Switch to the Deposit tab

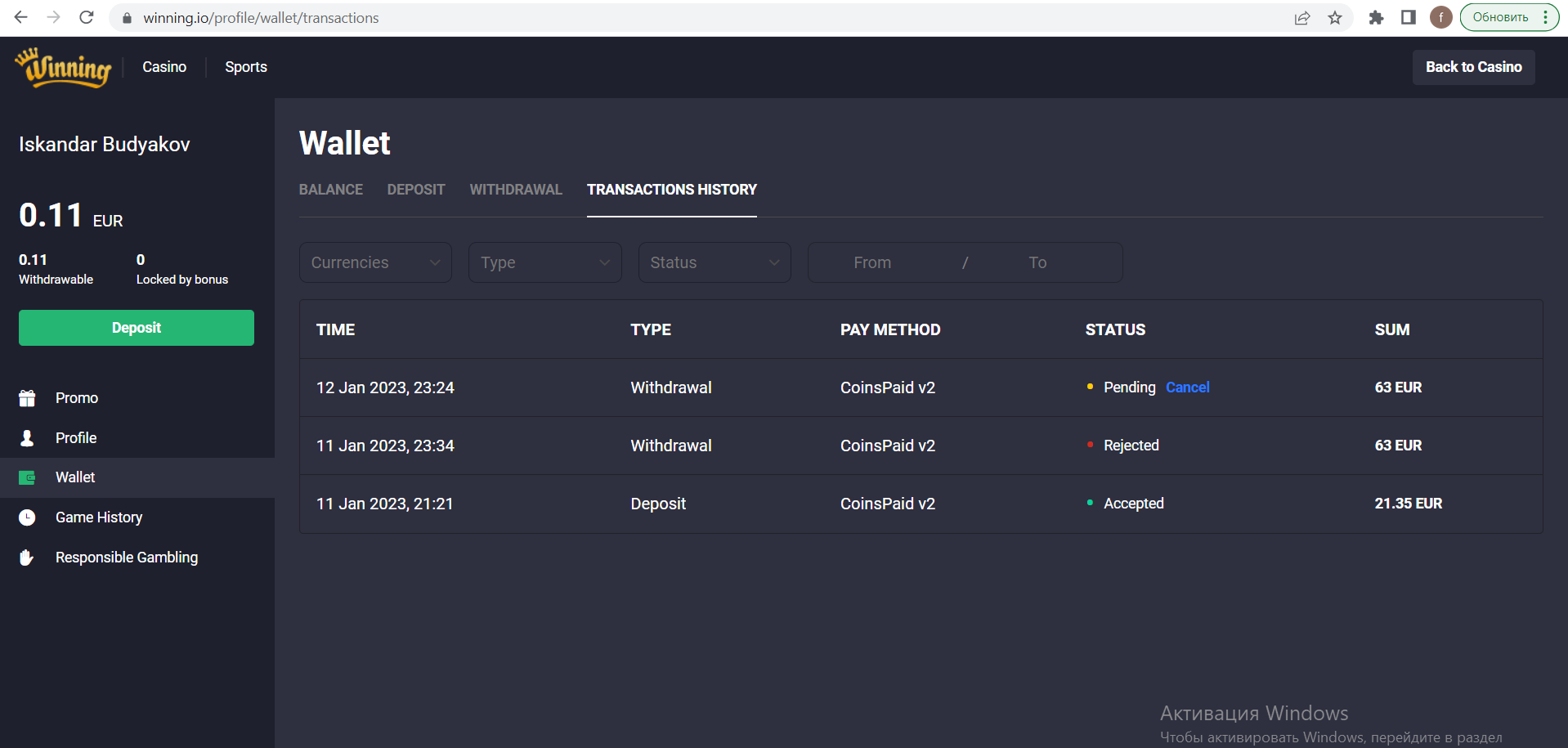(x=416, y=190)
